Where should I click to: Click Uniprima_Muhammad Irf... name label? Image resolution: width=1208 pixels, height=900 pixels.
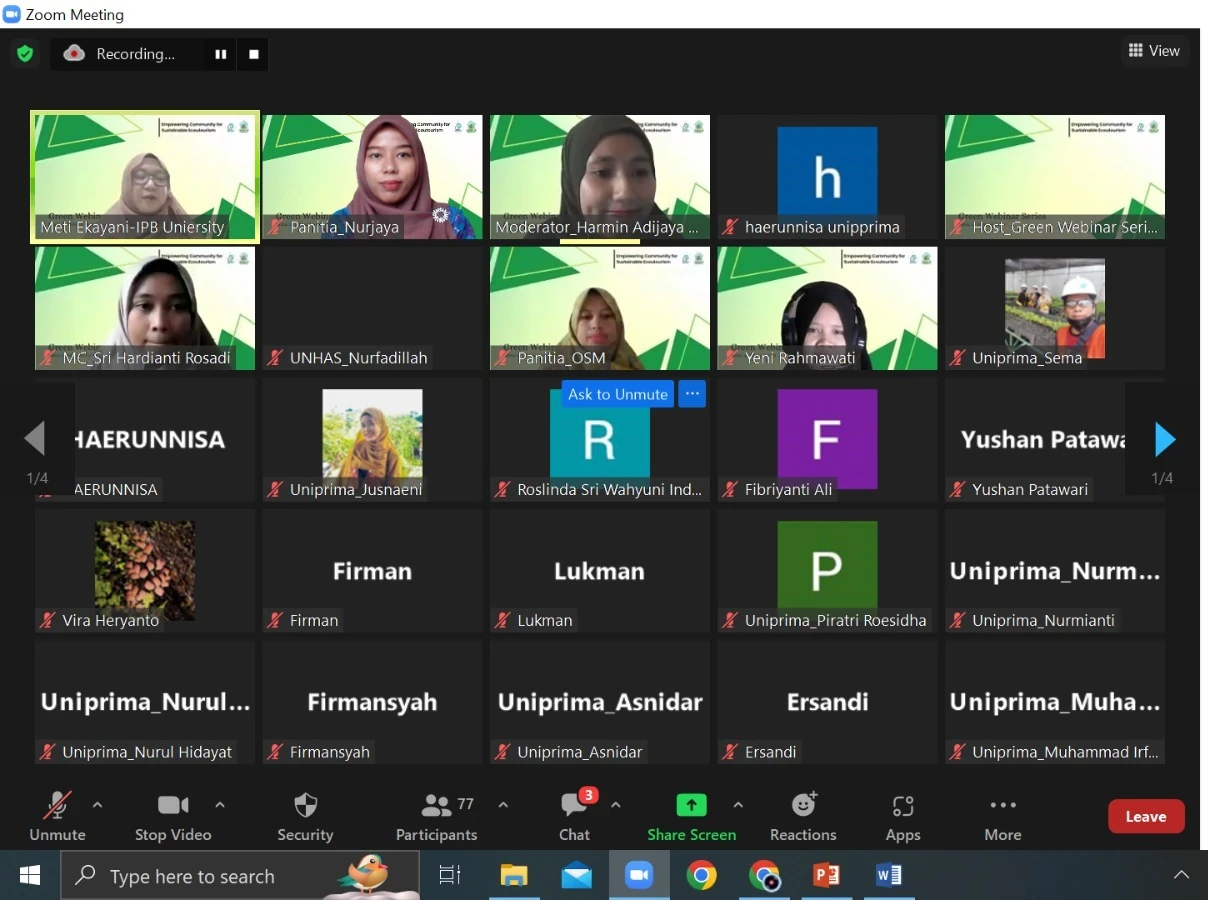click(x=1065, y=752)
